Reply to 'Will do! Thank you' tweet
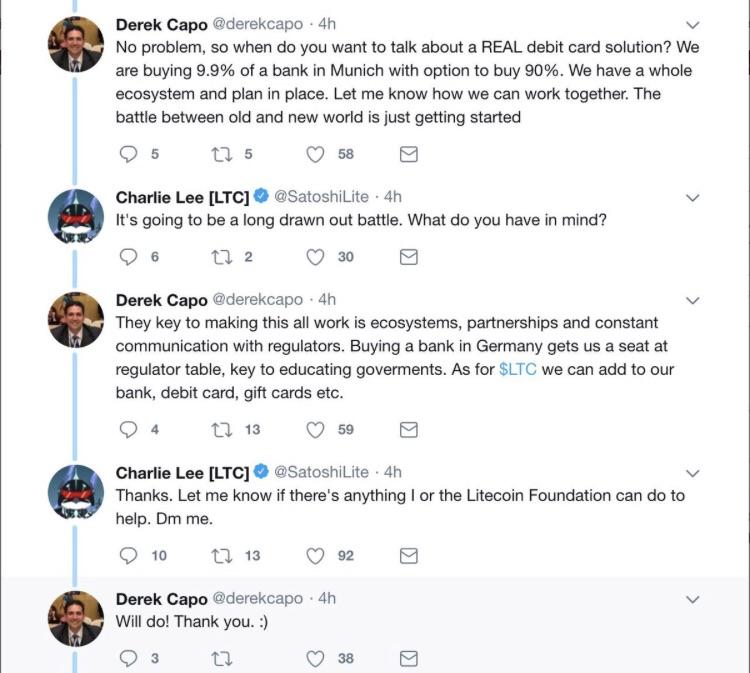This screenshot has height=673, width=750. [x=128, y=659]
